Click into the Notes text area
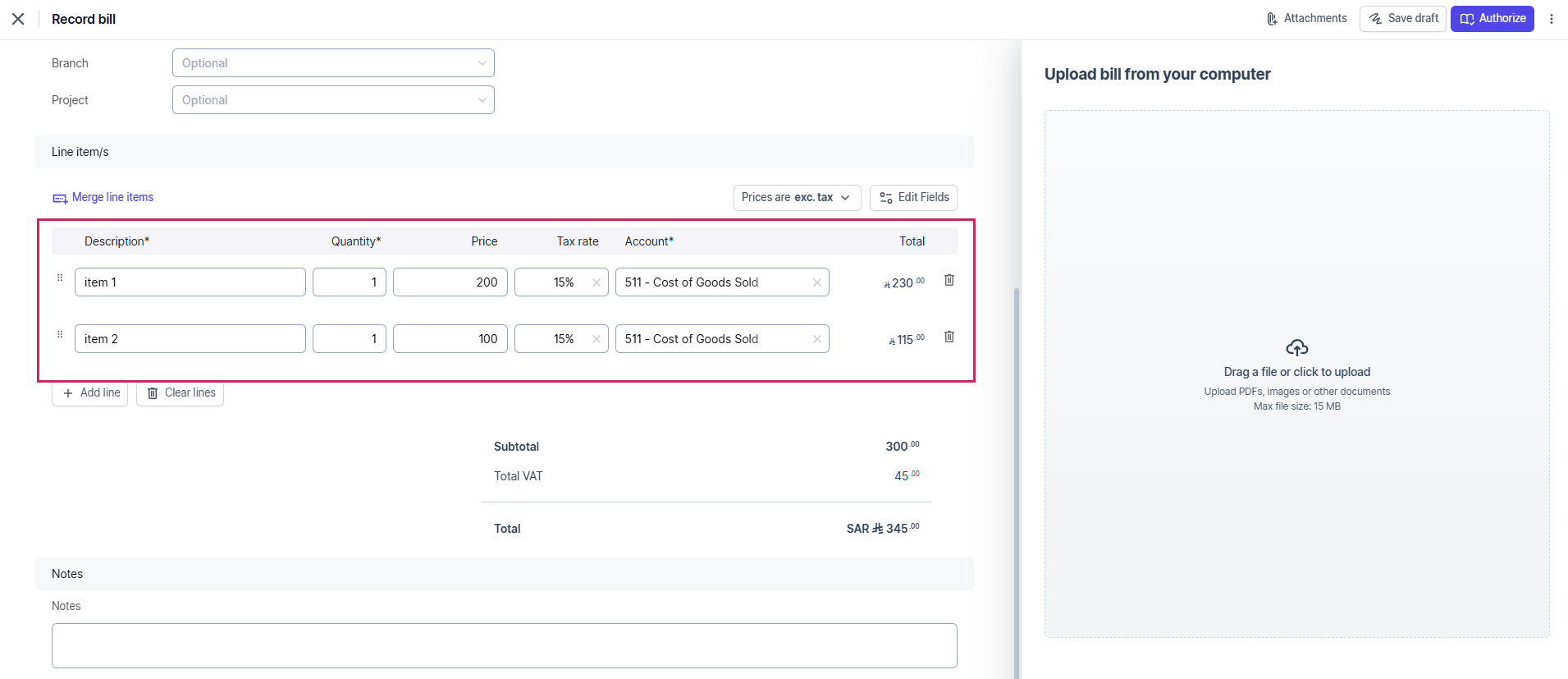Viewport: 1568px width, 679px height. point(505,645)
